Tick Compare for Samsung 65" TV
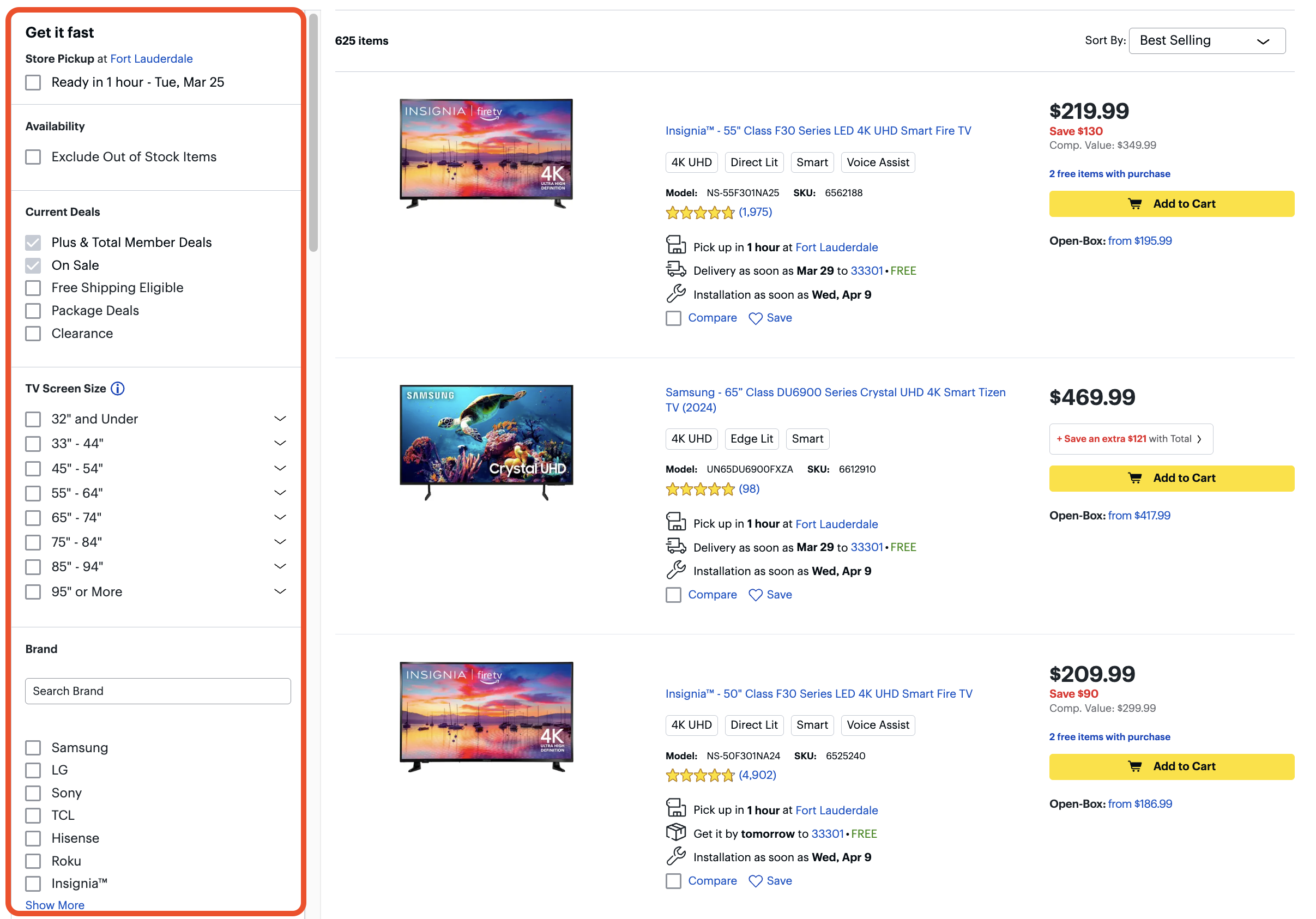The height and width of the screenshot is (919, 1316). tap(673, 595)
